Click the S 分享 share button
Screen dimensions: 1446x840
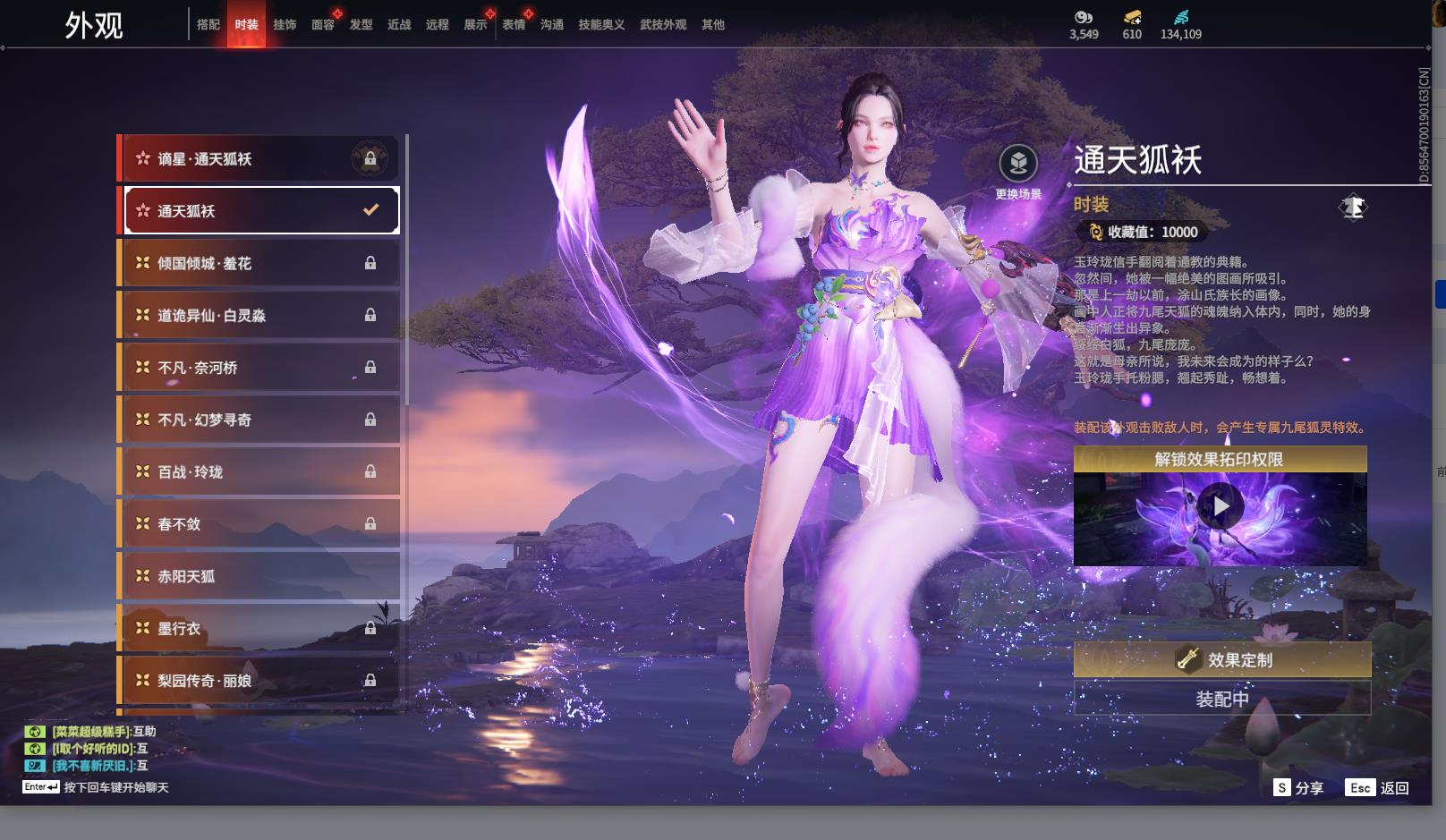click(x=1298, y=787)
